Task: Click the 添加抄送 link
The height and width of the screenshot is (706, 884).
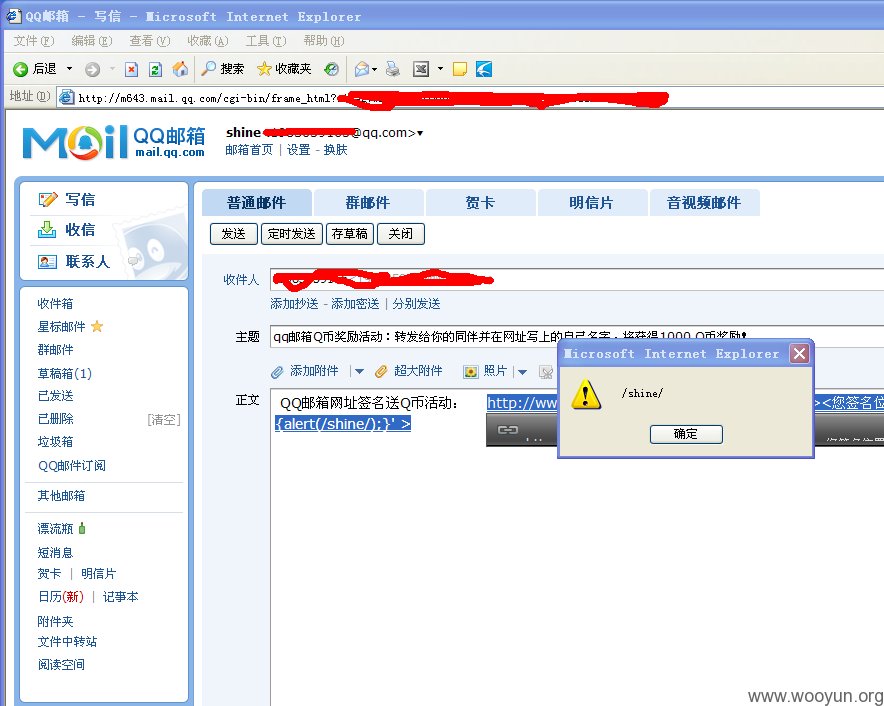Action: [294, 304]
